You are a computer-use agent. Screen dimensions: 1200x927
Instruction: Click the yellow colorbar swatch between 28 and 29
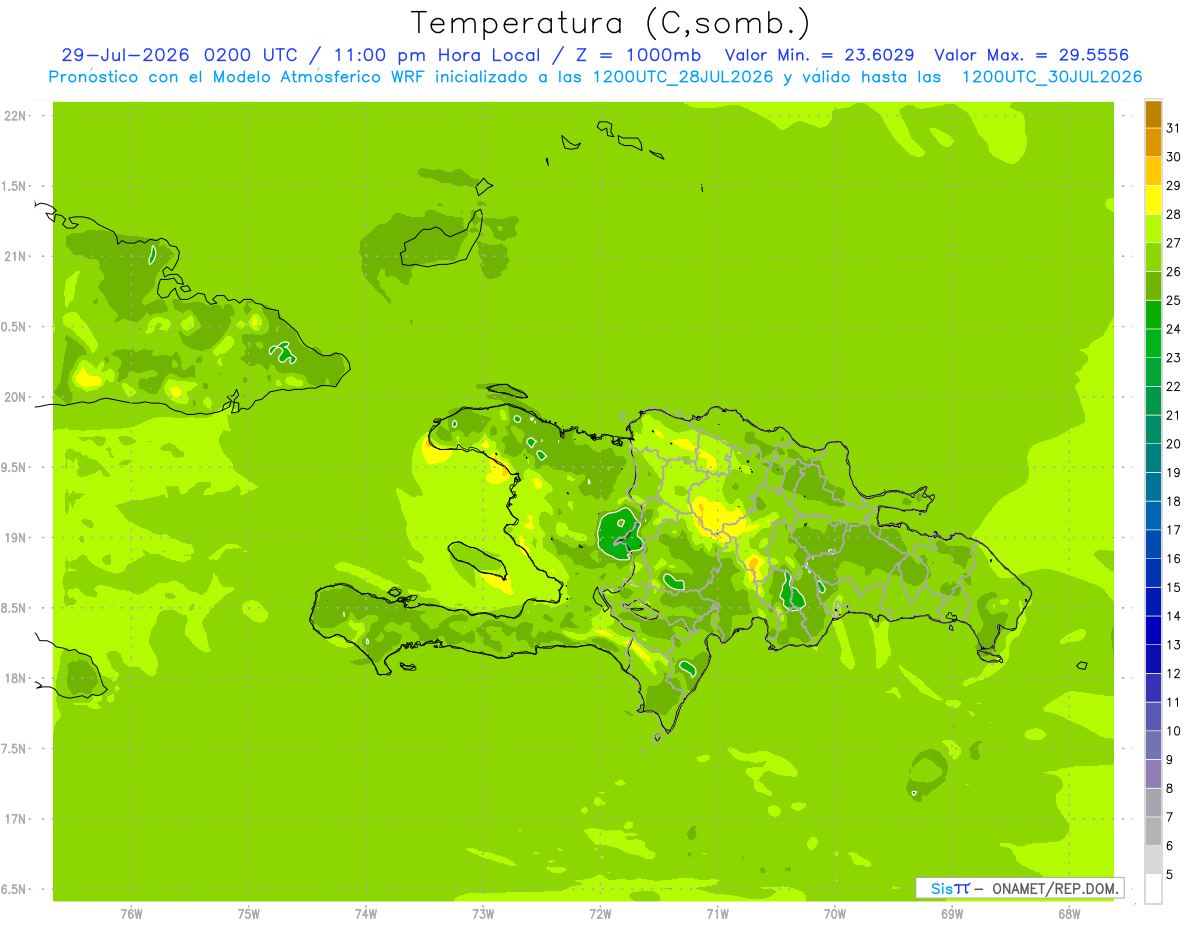(x=1153, y=200)
